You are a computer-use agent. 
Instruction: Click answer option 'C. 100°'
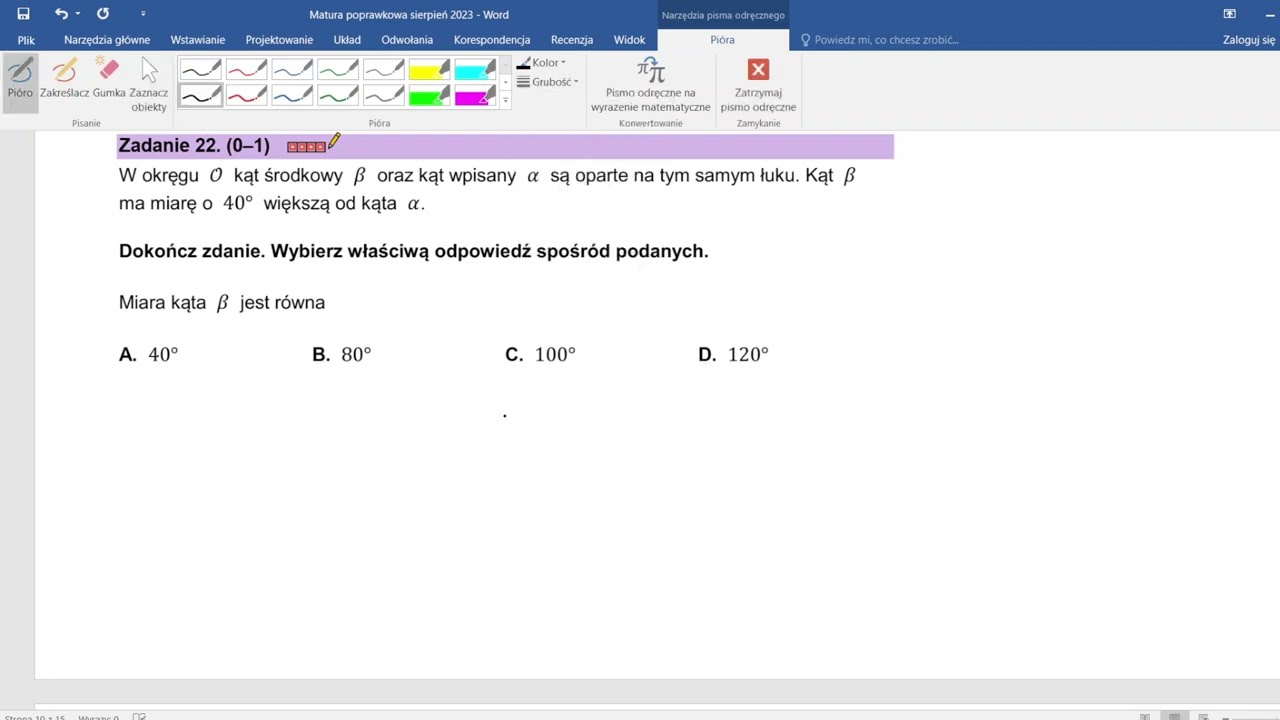pos(540,355)
